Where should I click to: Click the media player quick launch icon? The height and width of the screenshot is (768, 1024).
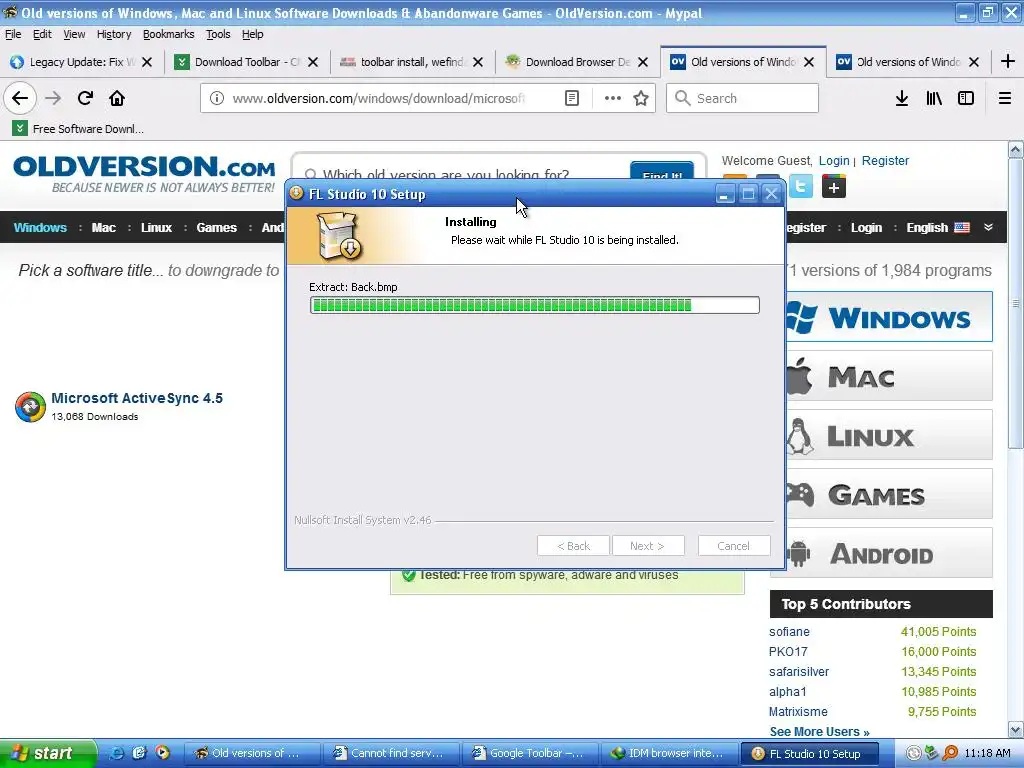pos(162,753)
